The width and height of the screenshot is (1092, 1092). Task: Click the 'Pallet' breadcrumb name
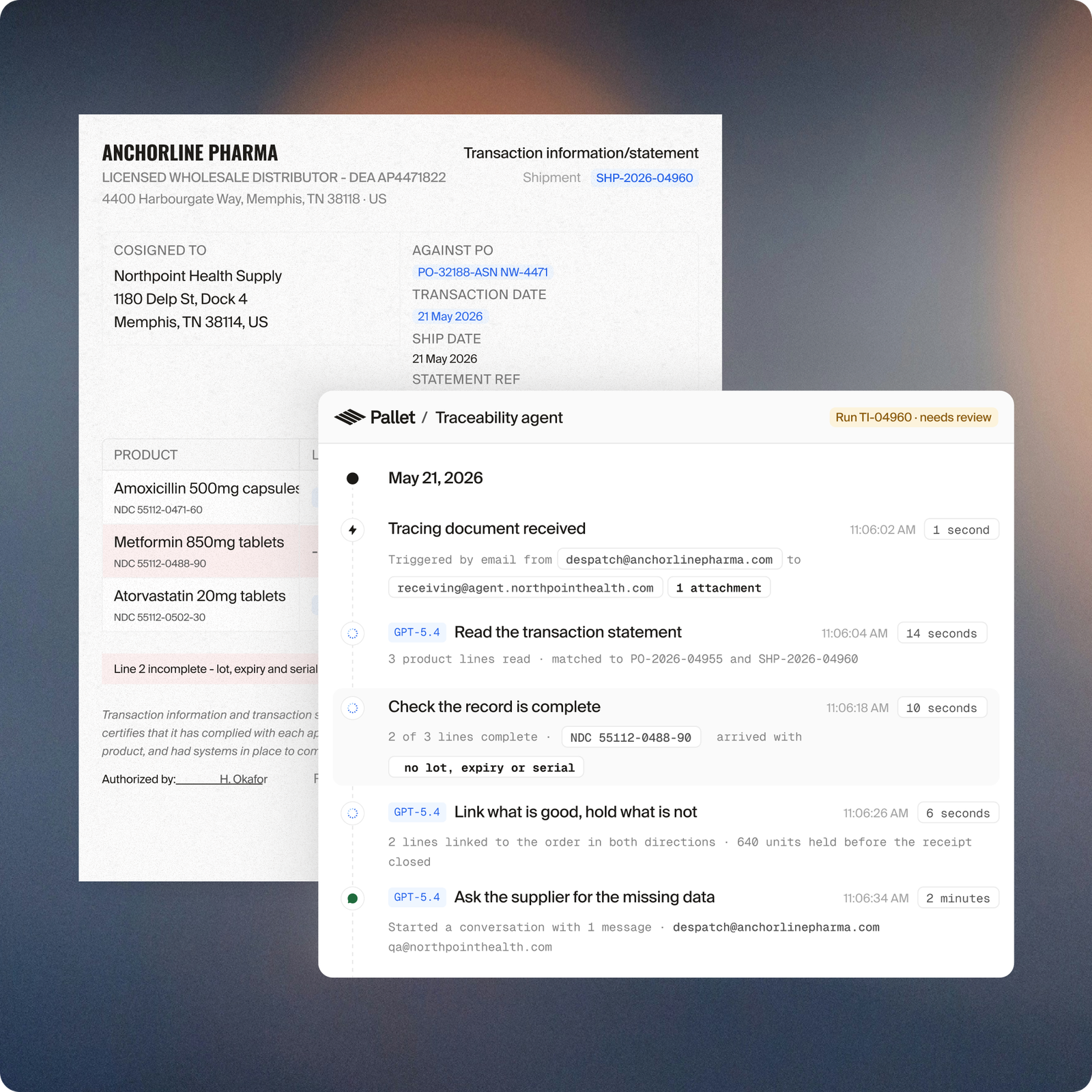click(x=392, y=417)
